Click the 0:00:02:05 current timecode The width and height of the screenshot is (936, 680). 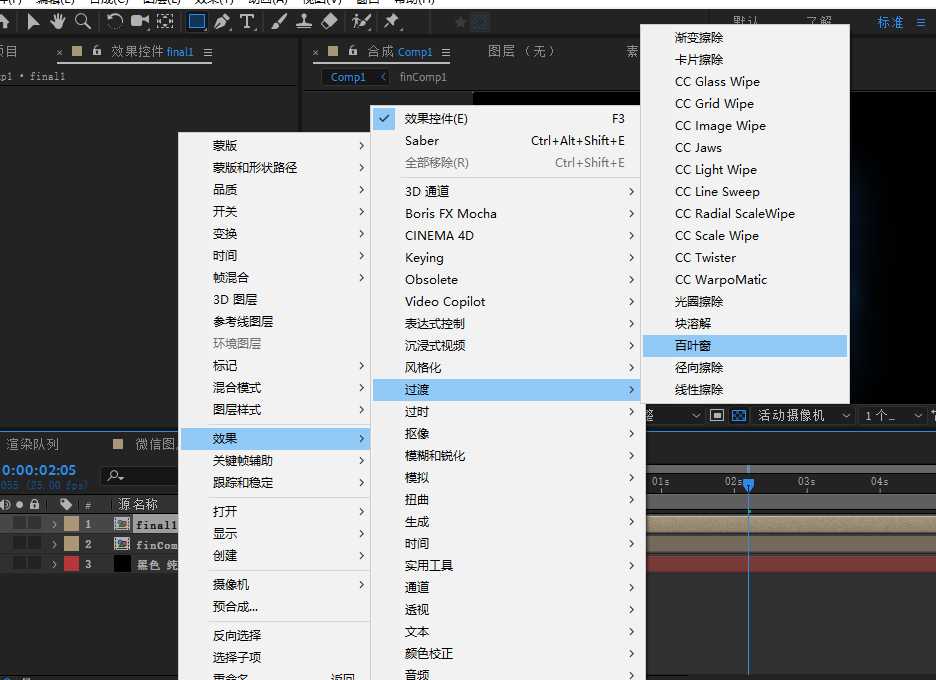[38, 470]
